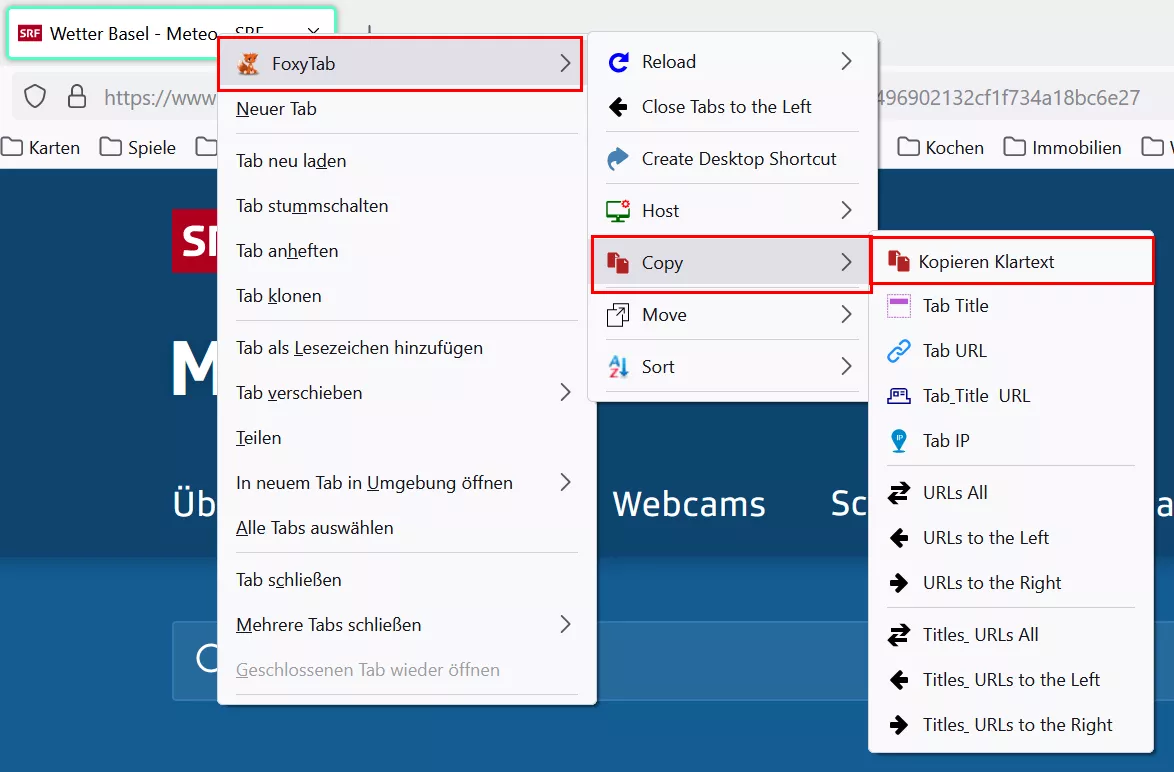Screen dimensions: 1174x772
Task: Expand the Move submenu arrow
Action: point(846,314)
